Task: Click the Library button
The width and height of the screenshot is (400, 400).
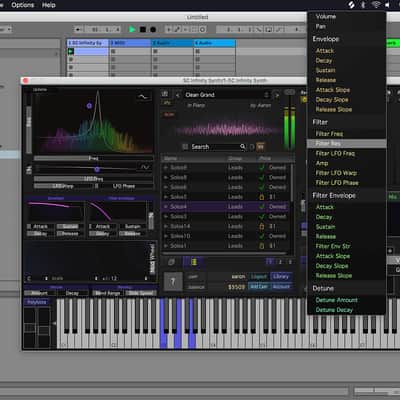Action: (x=281, y=277)
